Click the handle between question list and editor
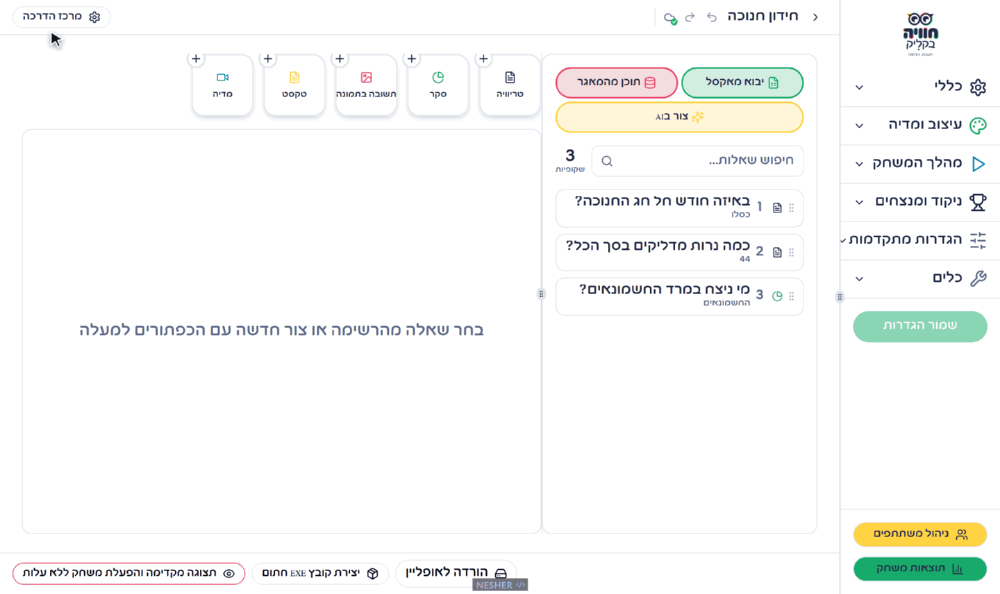1000x594 pixels. [541, 294]
